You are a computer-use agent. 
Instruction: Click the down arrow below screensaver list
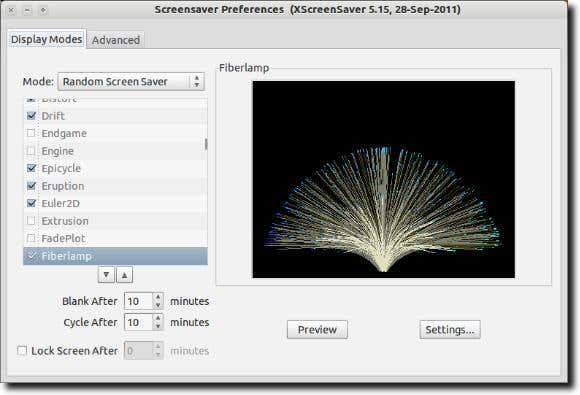(x=106, y=275)
